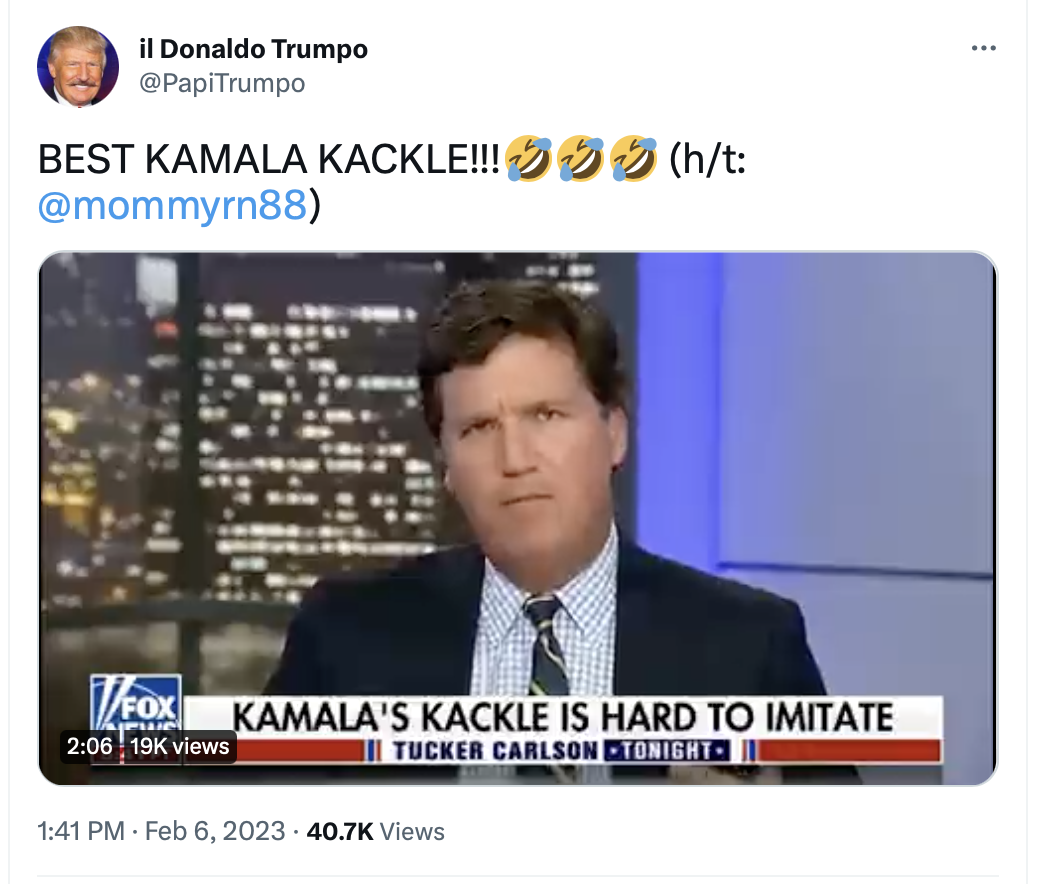The image size is (1040, 884).
Task: View the 40.7K Views count
Action: (x=375, y=831)
